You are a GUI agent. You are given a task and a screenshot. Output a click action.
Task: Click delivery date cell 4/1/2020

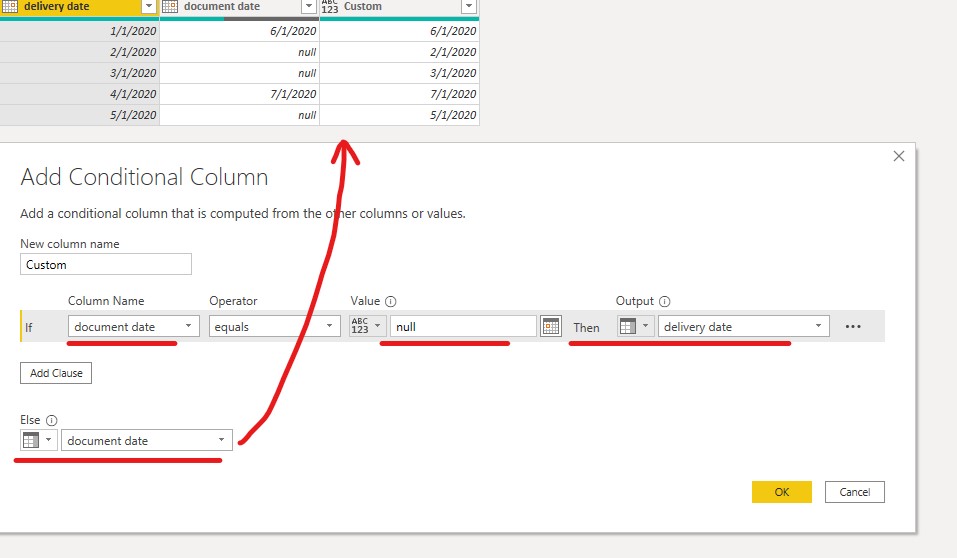tap(79, 94)
